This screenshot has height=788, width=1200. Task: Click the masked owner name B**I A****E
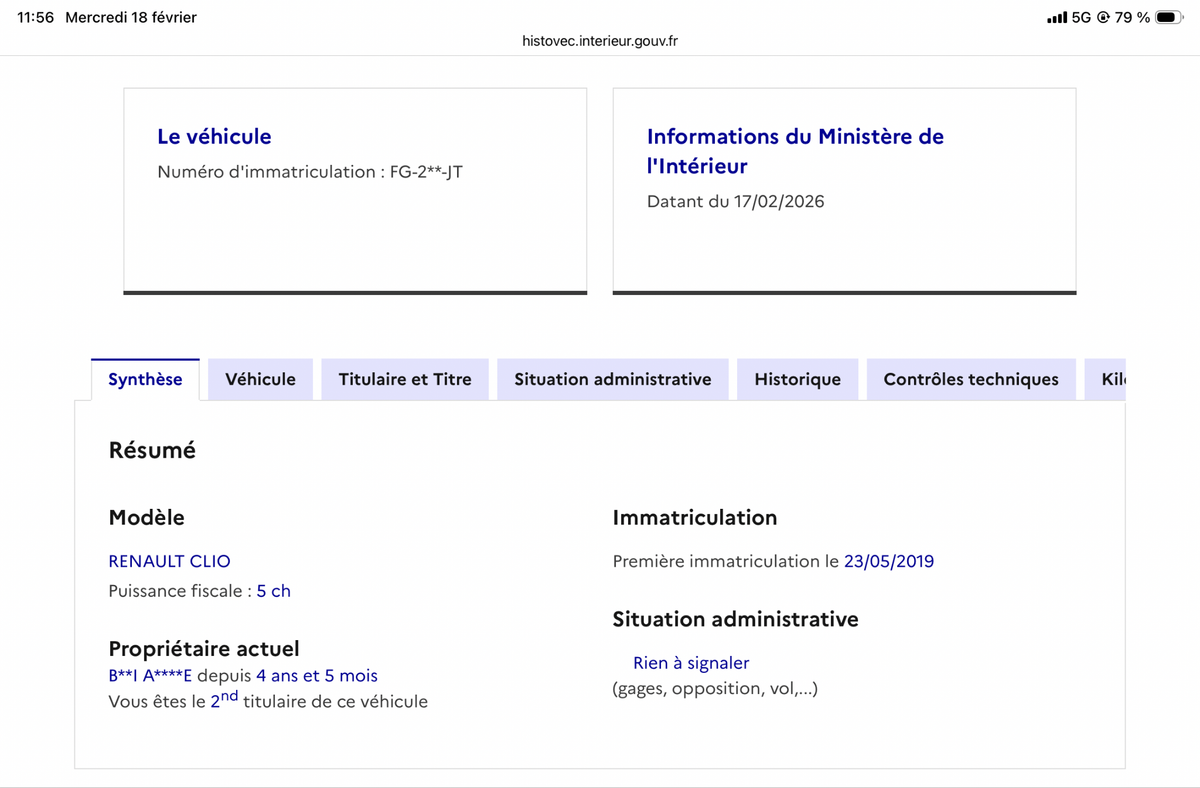coord(151,675)
